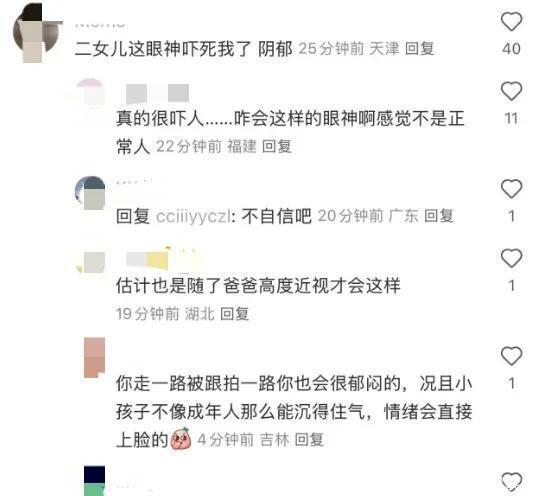Open the comment text '二女儿这眼神吓死我了'
Viewport: 542px width, 496px height.
tap(163, 48)
